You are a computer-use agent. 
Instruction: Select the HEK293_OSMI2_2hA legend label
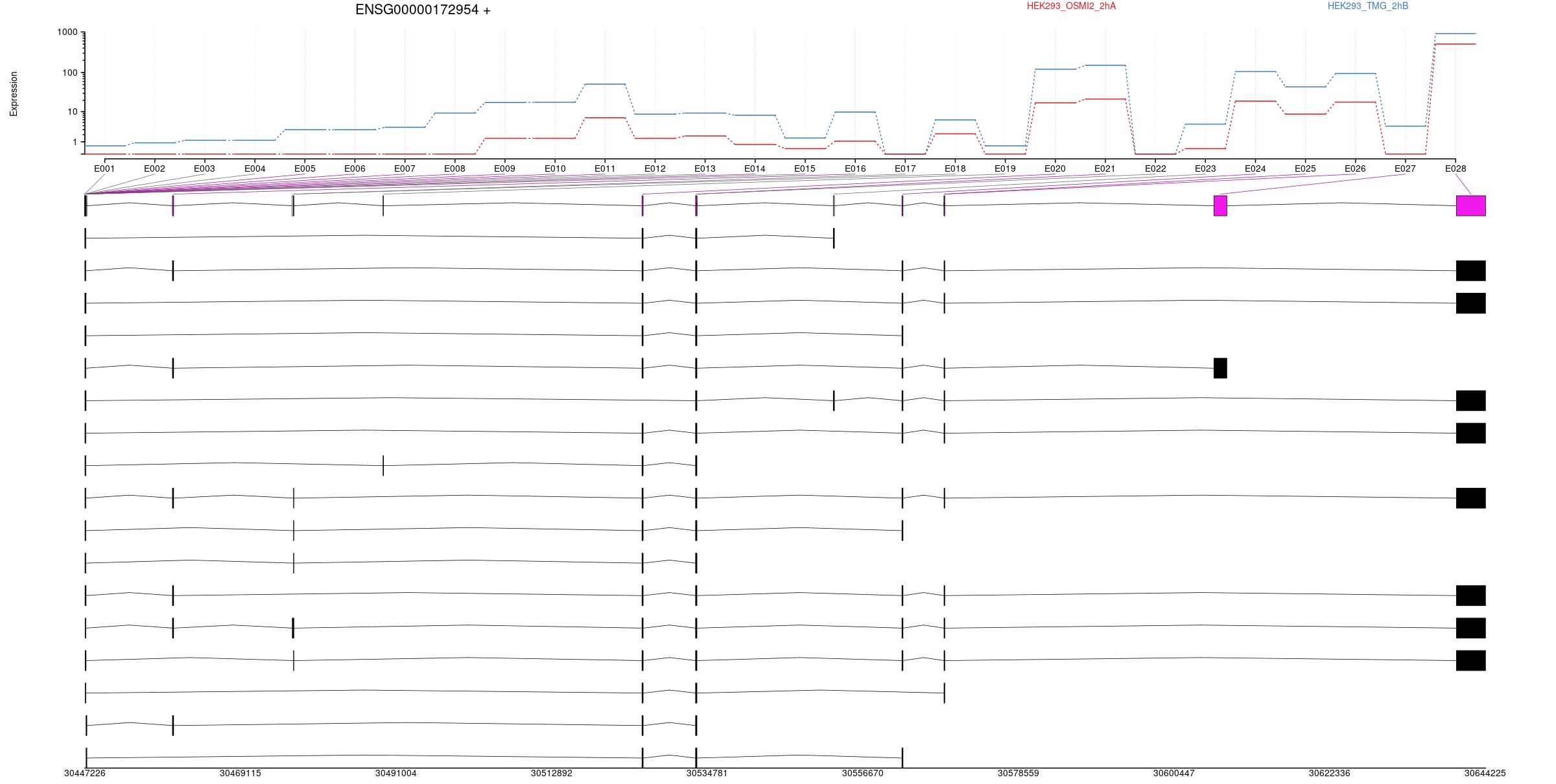pyautogui.click(x=1071, y=6)
